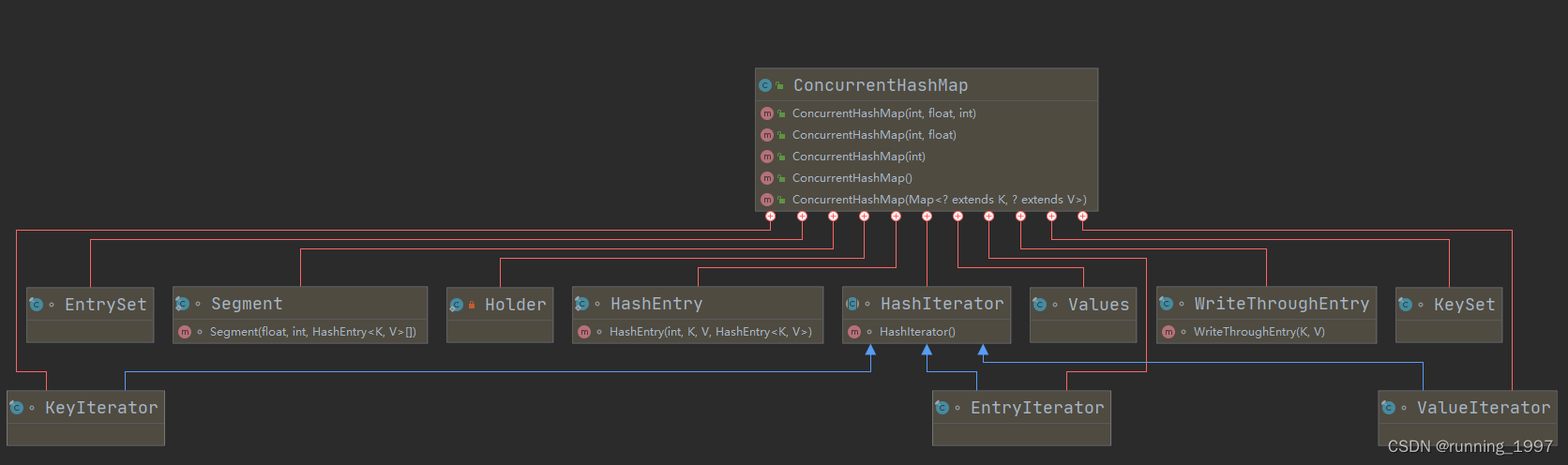The height and width of the screenshot is (465, 1568).
Task: Select constructor ConcurrentHashMap(int, float, int)
Action: [884, 113]
